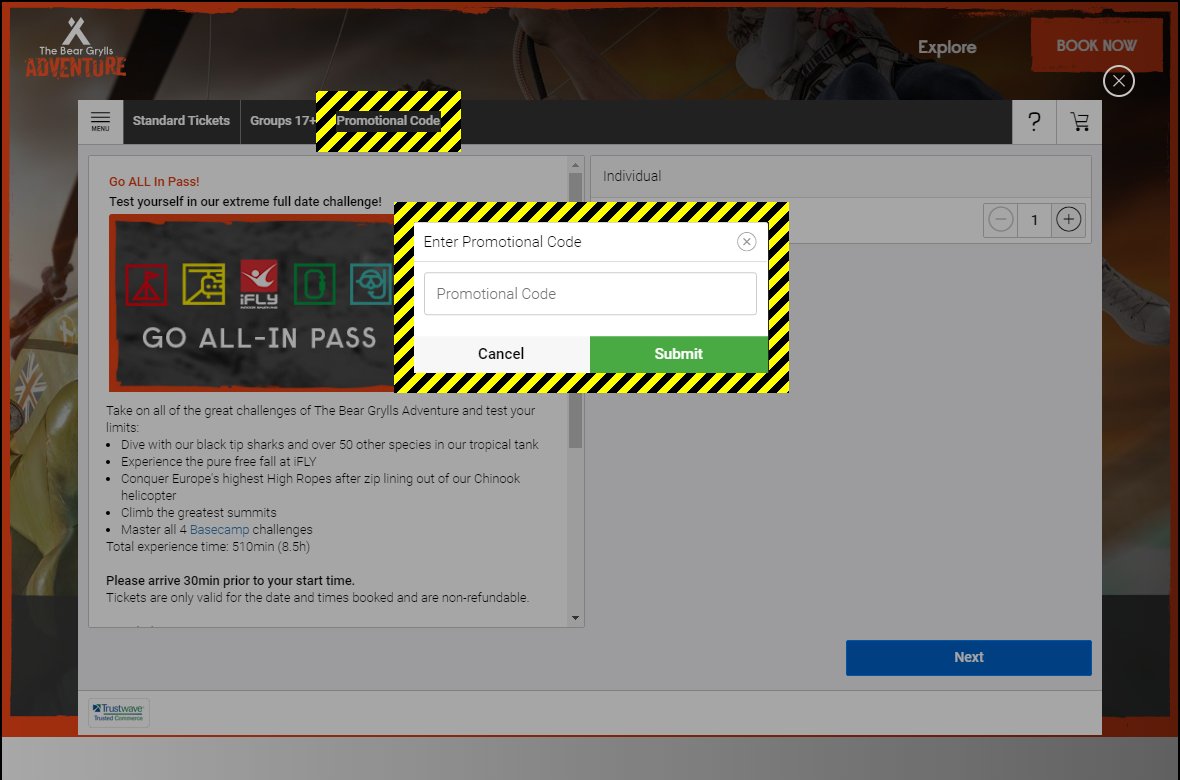Open the Explore menu item
1180x780 pixels.
pyautogui.click(x=947, y=47)
